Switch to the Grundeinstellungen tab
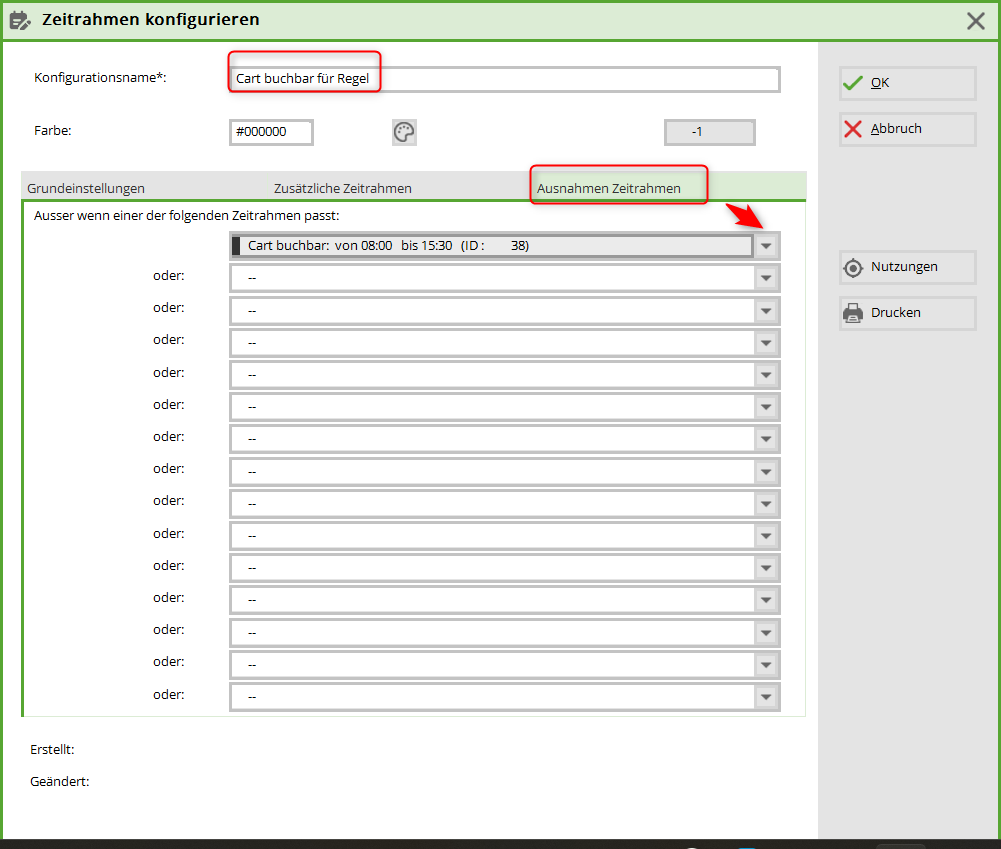The image size is (1001, 849). point(86,188)
